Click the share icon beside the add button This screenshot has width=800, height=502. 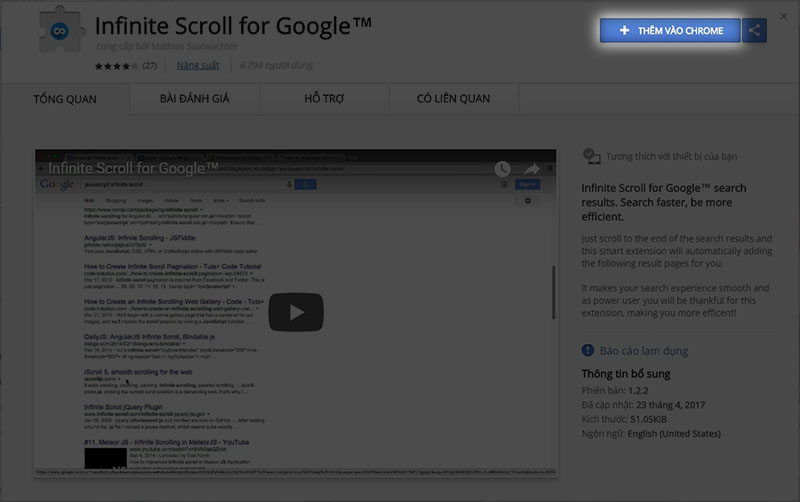coord(755,31)
